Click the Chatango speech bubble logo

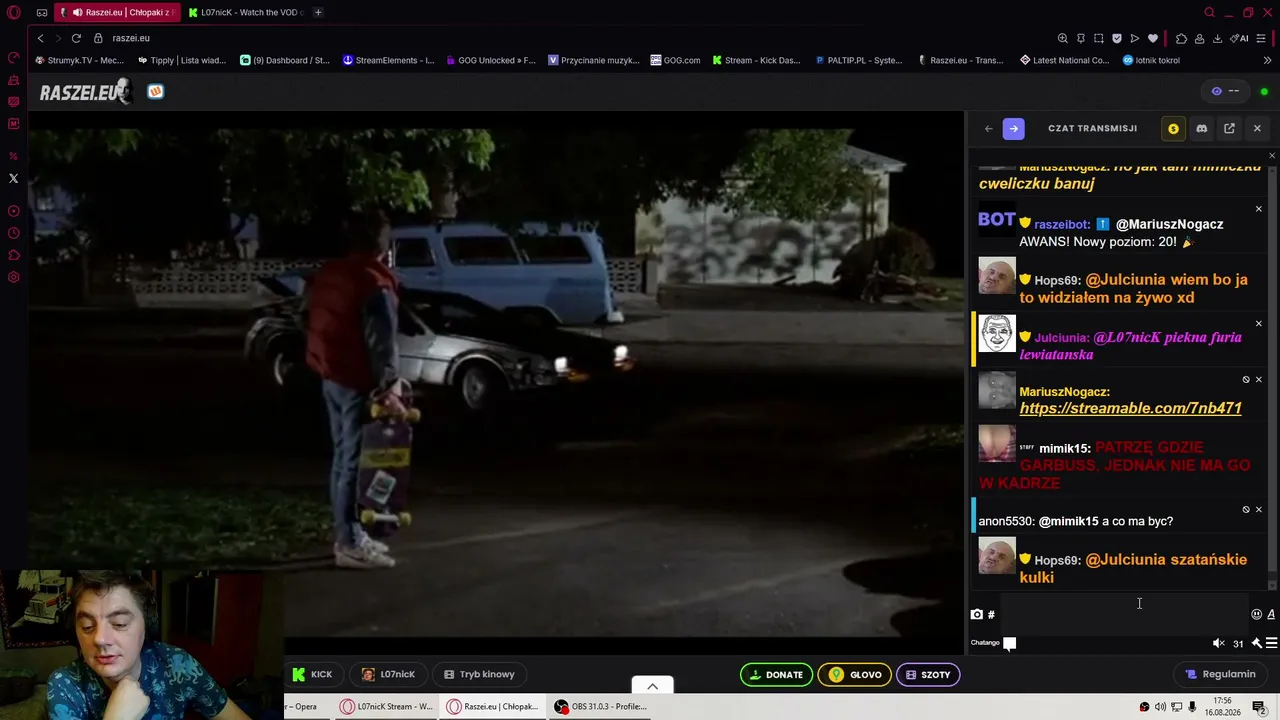click(x=1010, y=643)
